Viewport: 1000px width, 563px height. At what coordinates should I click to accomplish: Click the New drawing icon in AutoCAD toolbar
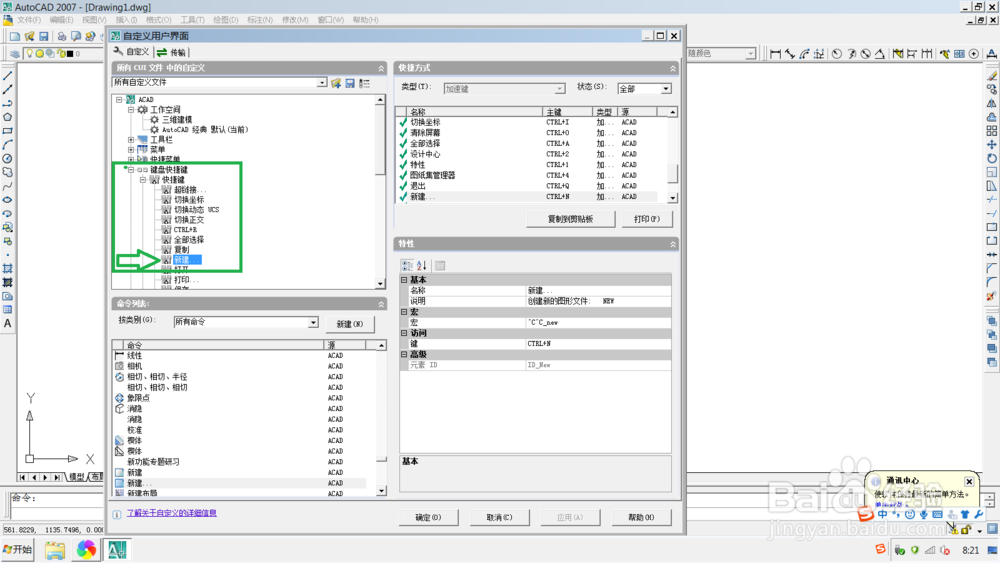(x=15, y=36)
